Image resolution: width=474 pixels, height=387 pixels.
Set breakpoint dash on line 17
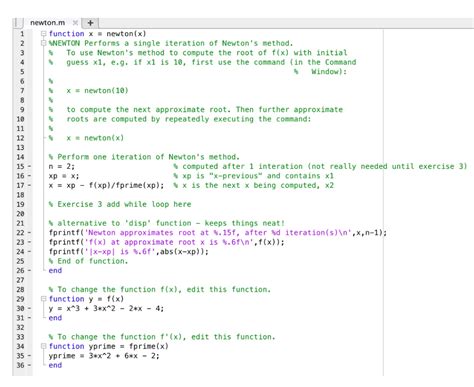(29, 185)
